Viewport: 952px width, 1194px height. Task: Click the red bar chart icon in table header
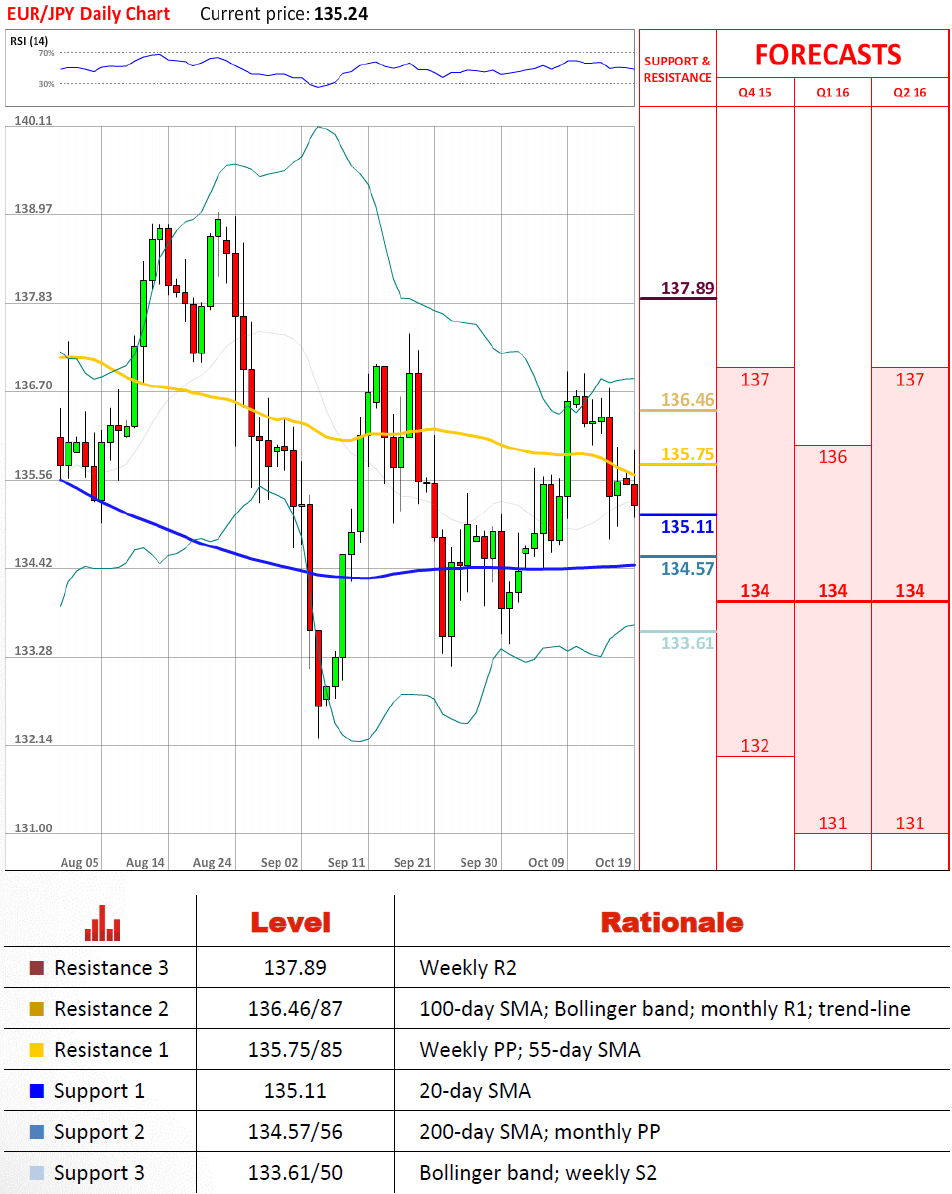coord(102,923)
